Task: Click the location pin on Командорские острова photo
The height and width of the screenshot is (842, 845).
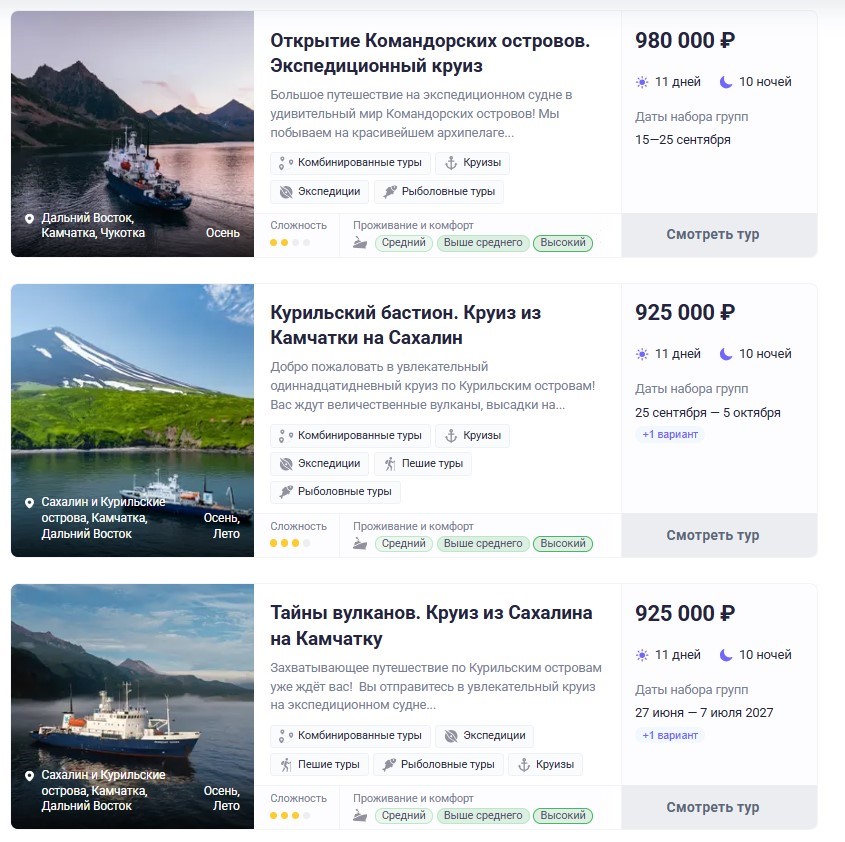Action: [x=30, y=219]
